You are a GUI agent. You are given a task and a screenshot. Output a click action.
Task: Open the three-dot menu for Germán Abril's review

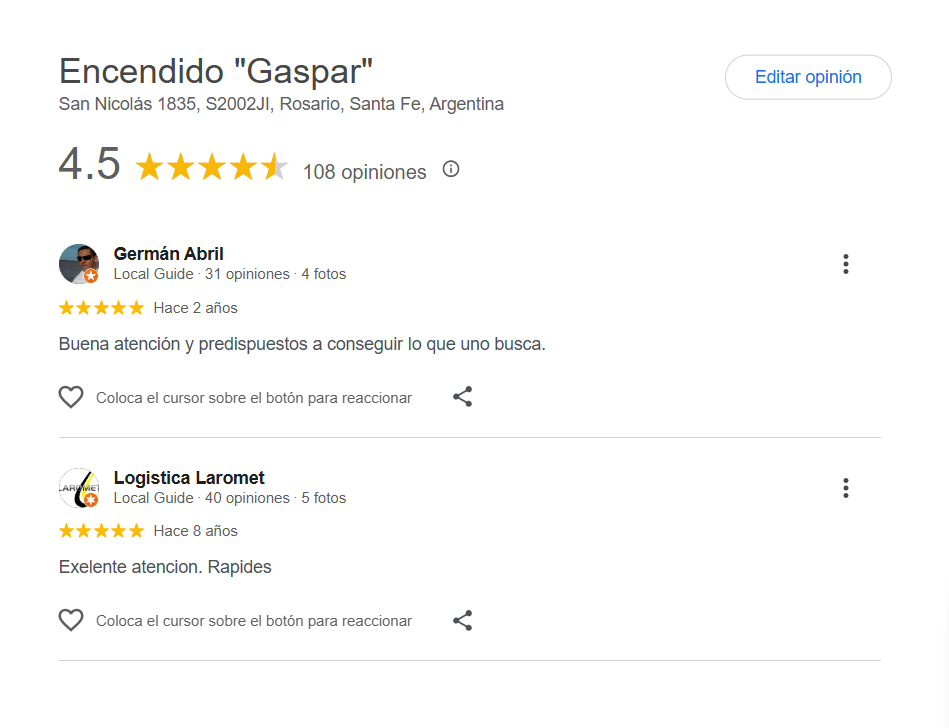pos(846,264)
